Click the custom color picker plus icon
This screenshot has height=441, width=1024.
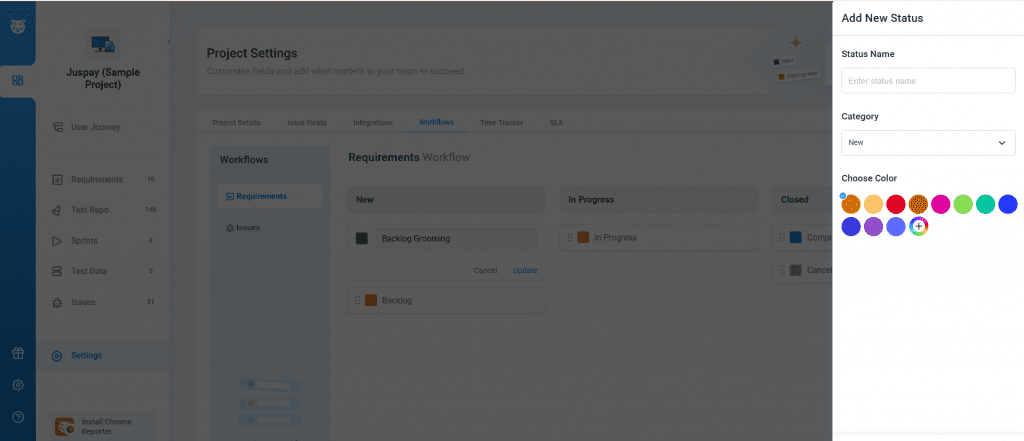point(918,227)
